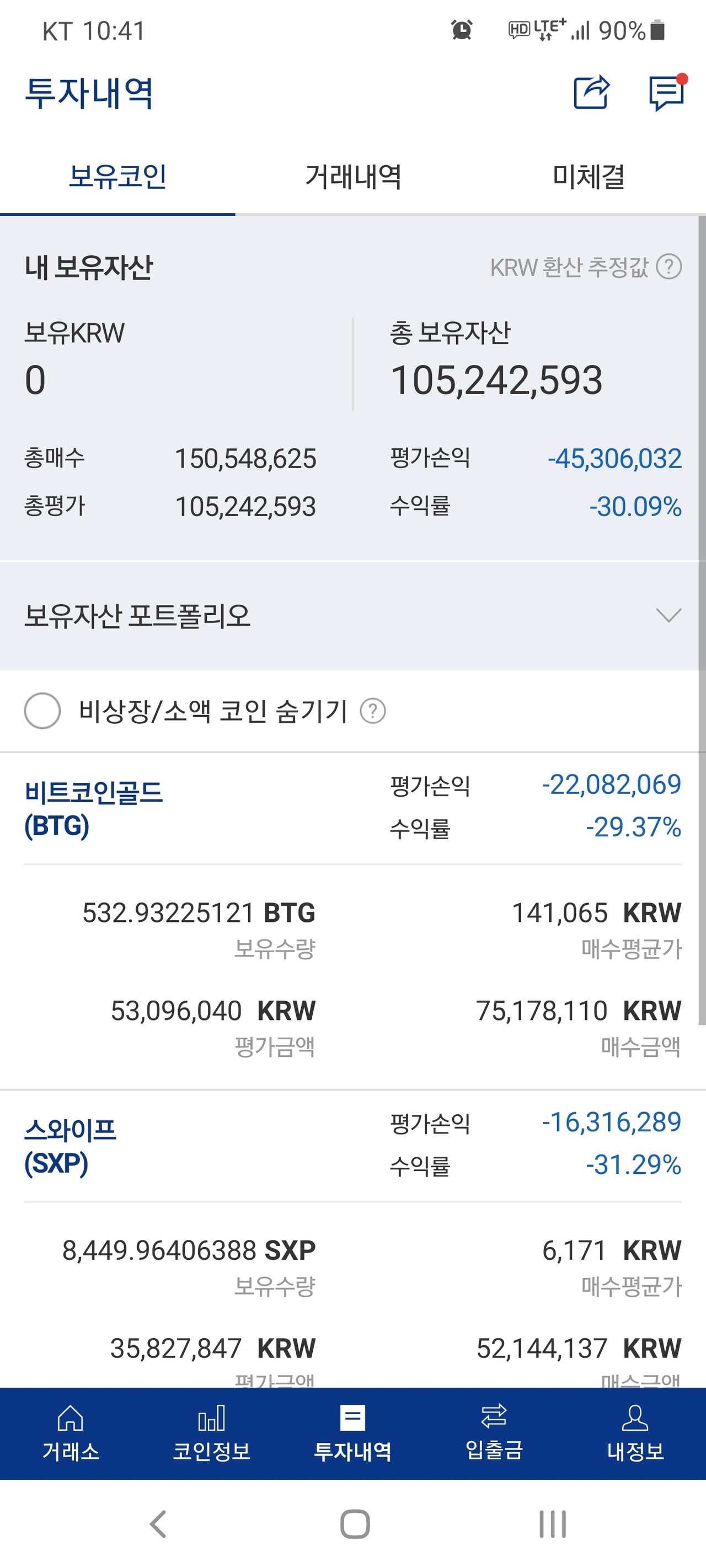Screen dimensions: 706x1568
Task: Open the 비트코인골드 (BTG) coin link
Action: click(x=93, y=808)
